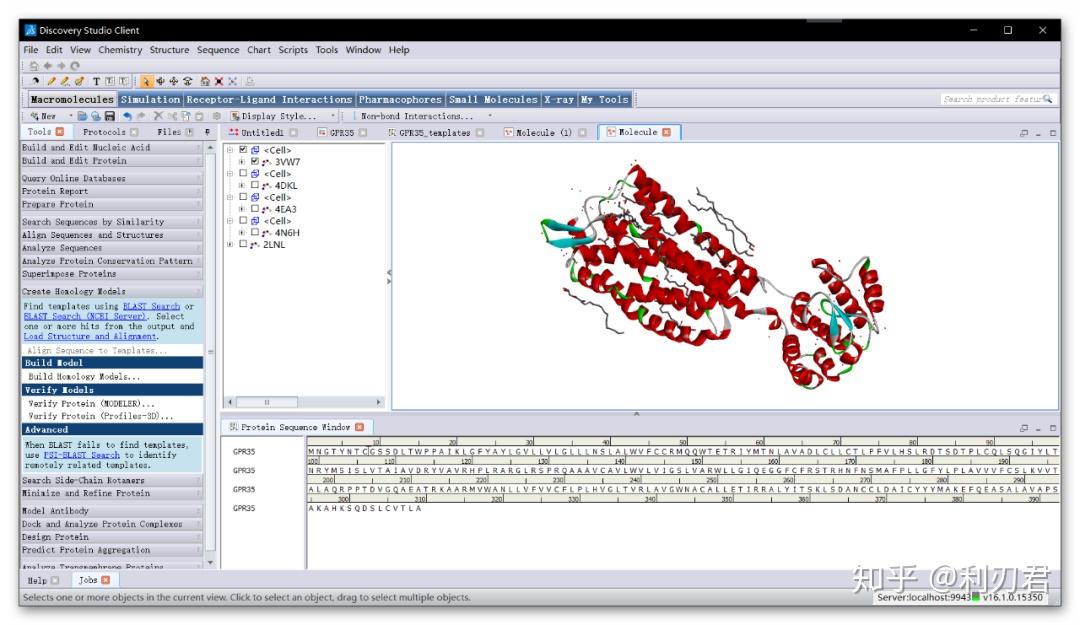Click Verify Protein (Profiles-3D)...
Screen dimensions: 1080x625
(101, 416)
